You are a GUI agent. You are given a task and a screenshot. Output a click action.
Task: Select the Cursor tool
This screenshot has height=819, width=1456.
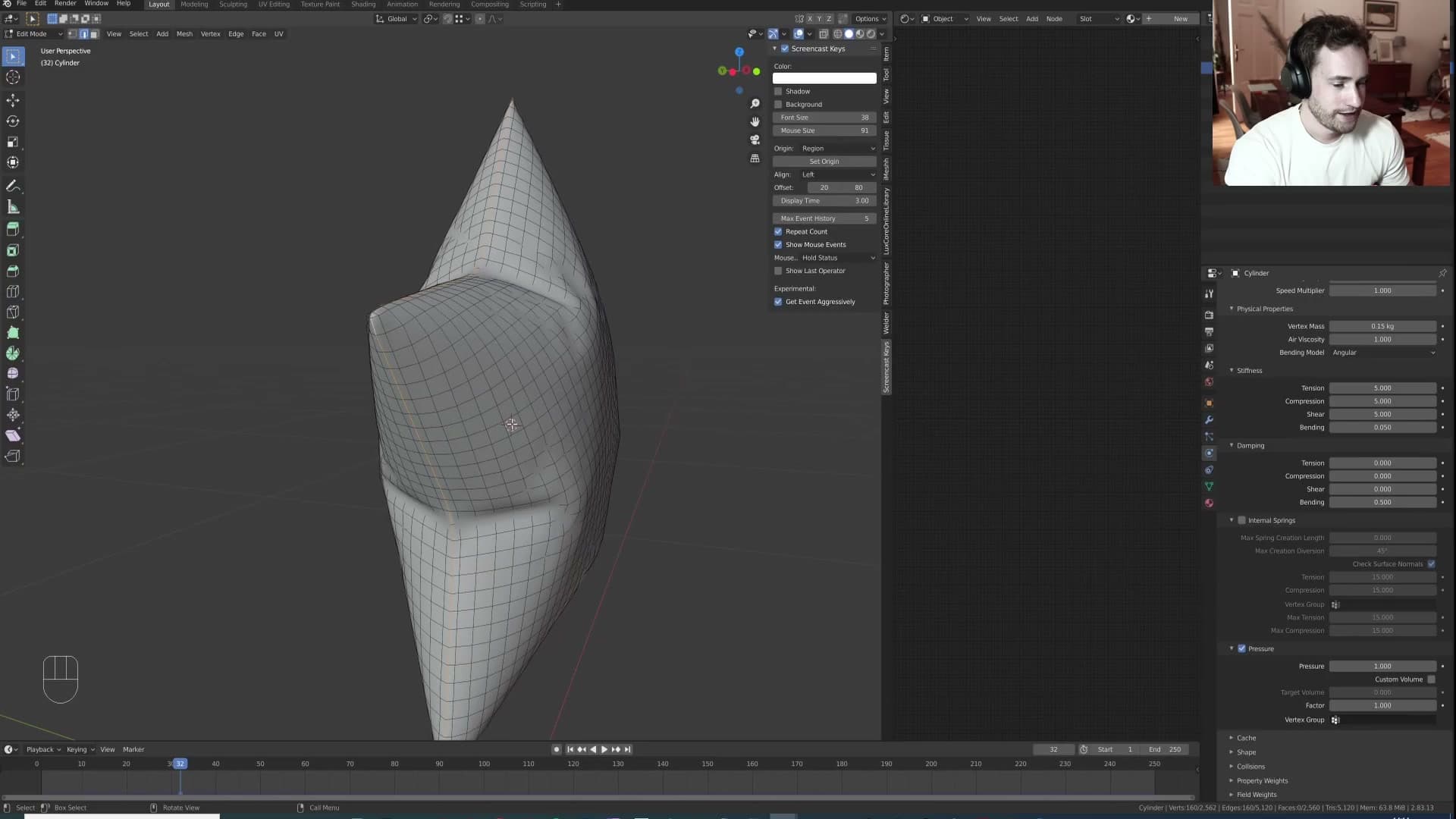click(x=13, y=77)
